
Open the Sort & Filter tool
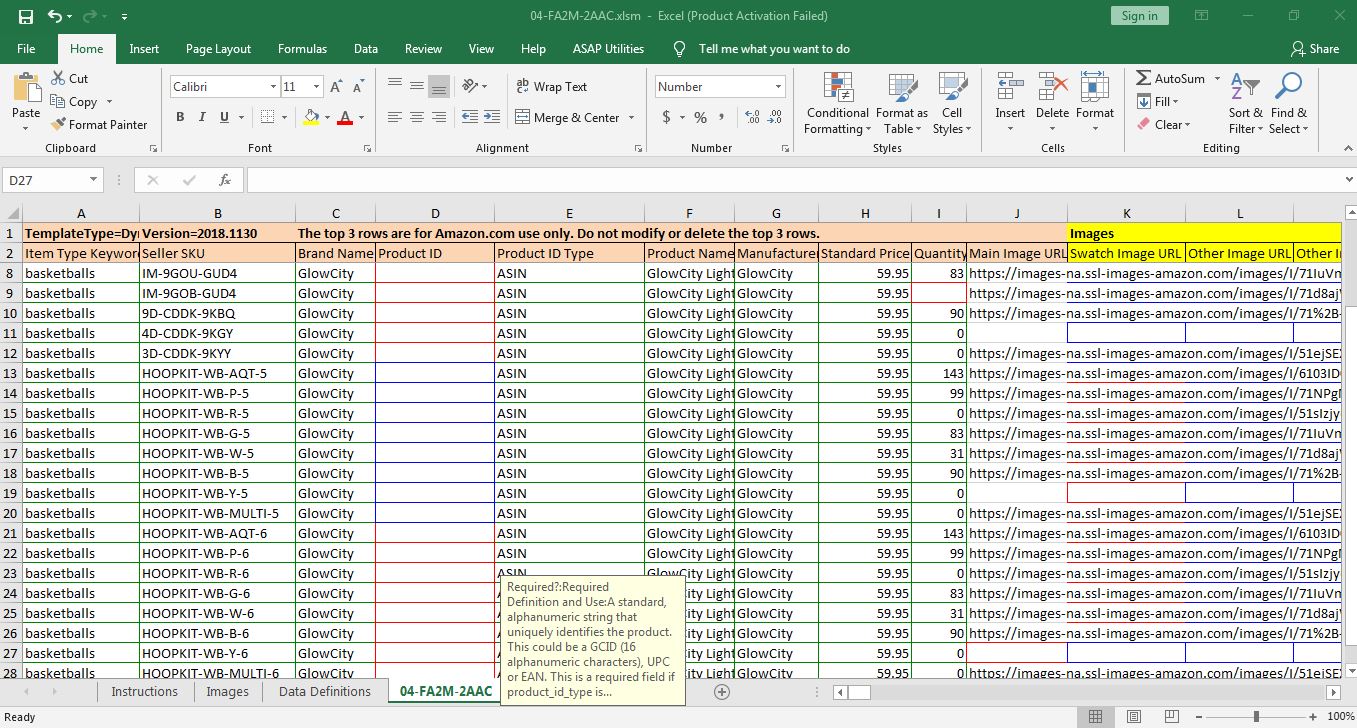click(x=1245, y=88)
